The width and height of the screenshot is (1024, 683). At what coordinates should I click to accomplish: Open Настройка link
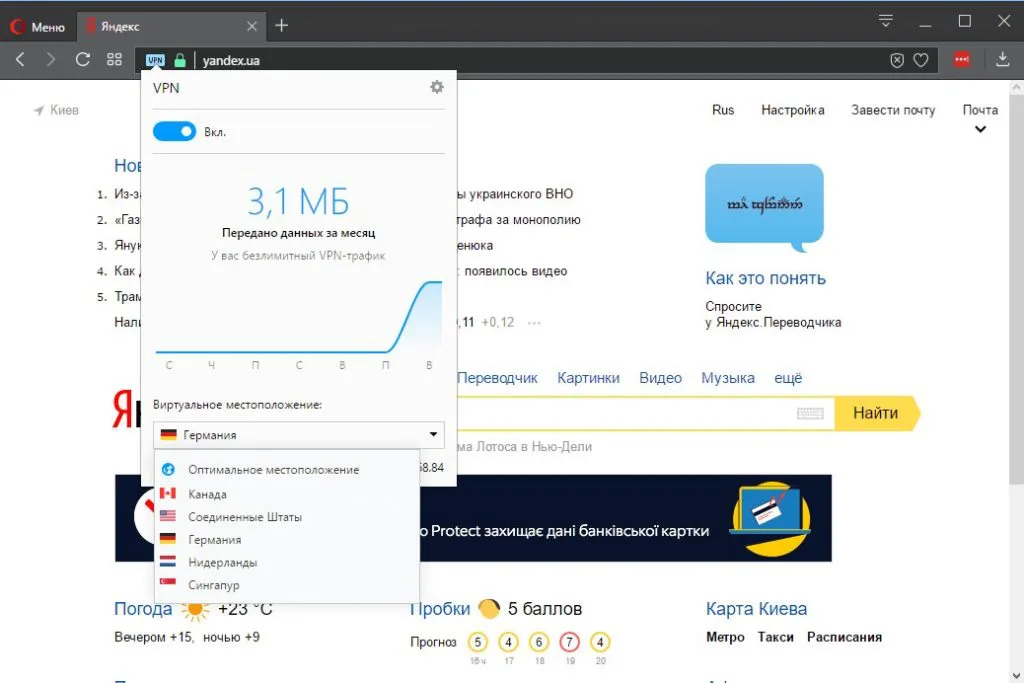pyautogui.click(x=793, y=110)
